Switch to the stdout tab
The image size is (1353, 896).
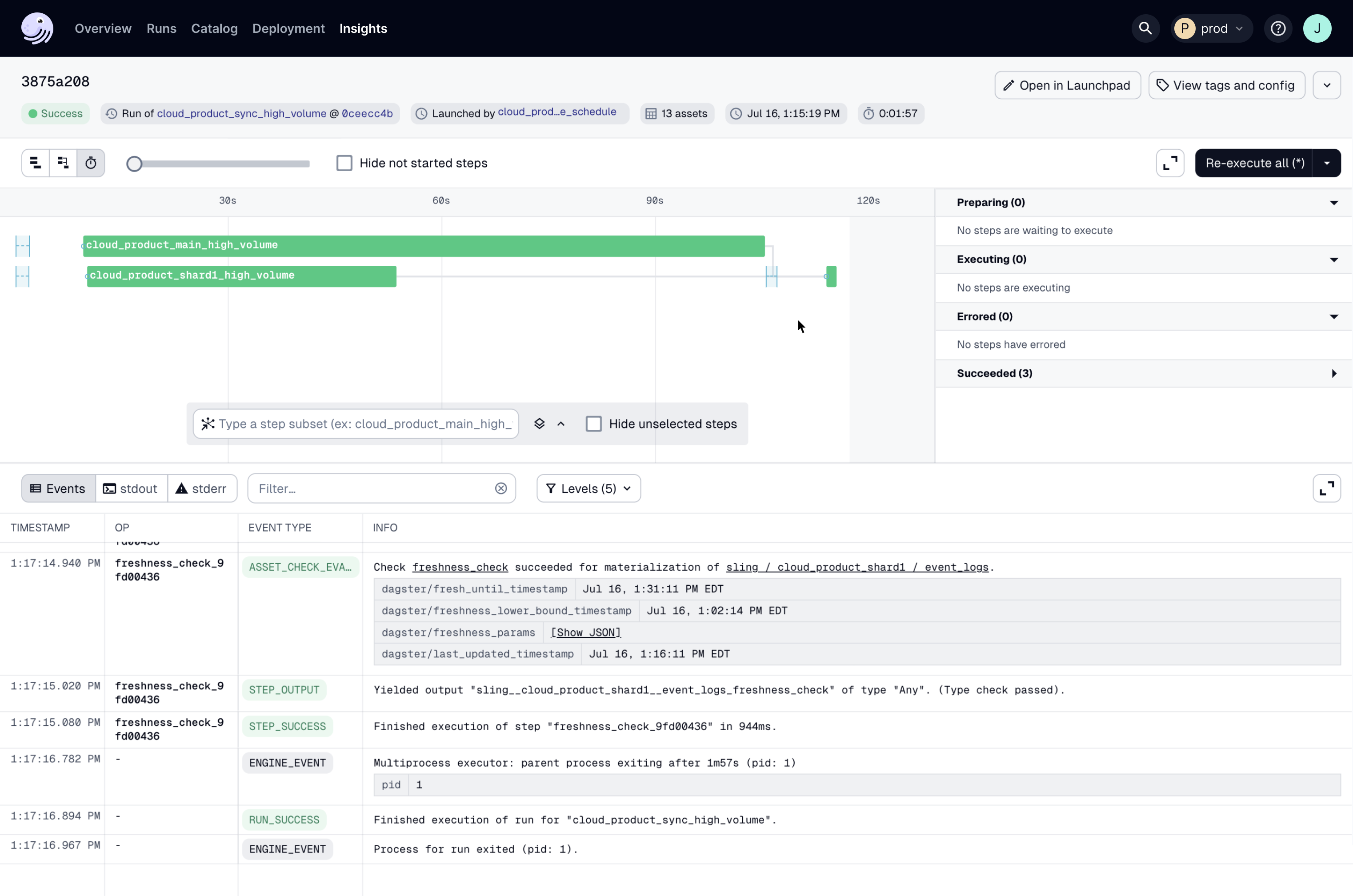point(131,488)
